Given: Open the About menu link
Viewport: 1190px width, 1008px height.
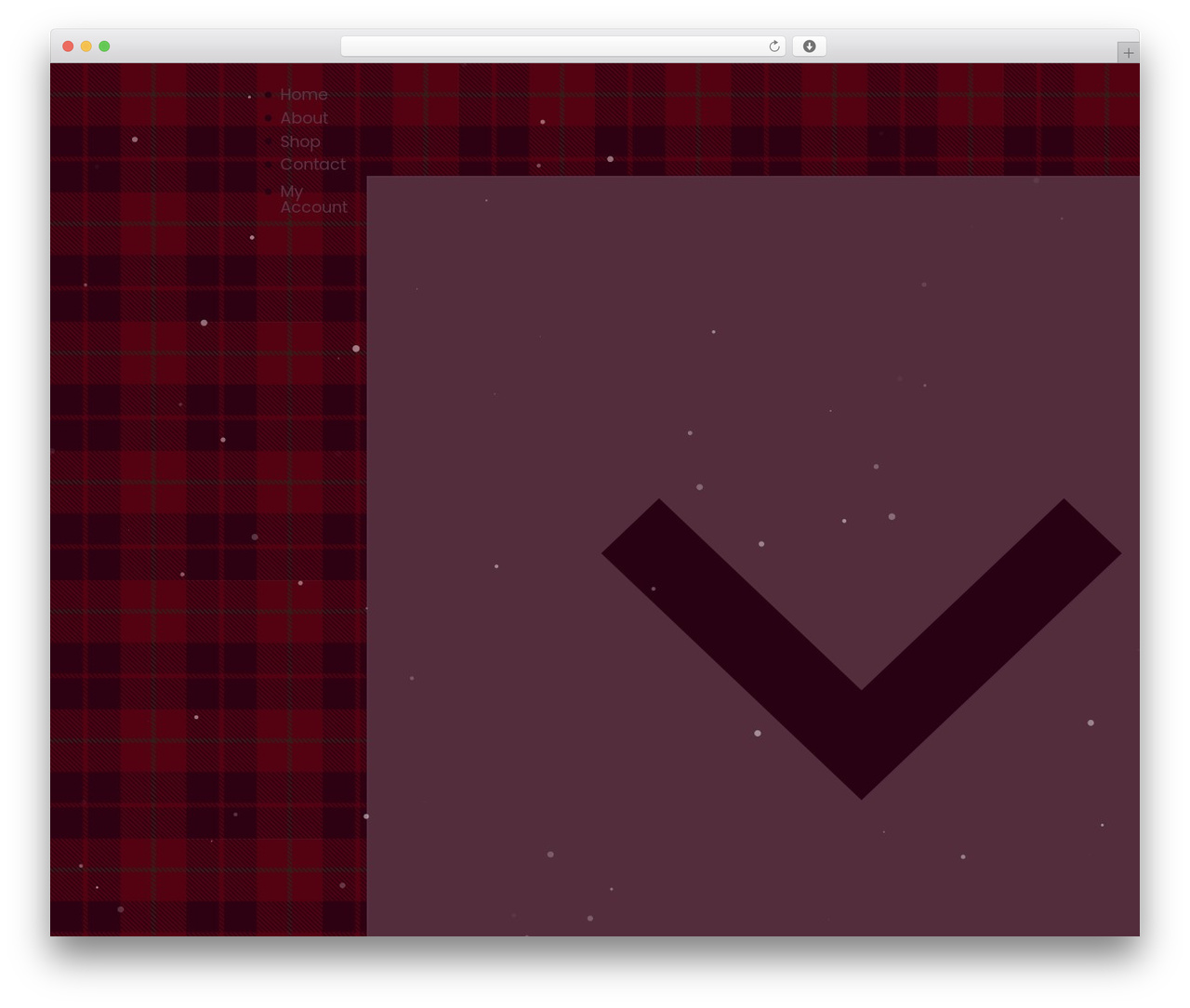Looking at the screenshot, I should (x=304, y=118).
